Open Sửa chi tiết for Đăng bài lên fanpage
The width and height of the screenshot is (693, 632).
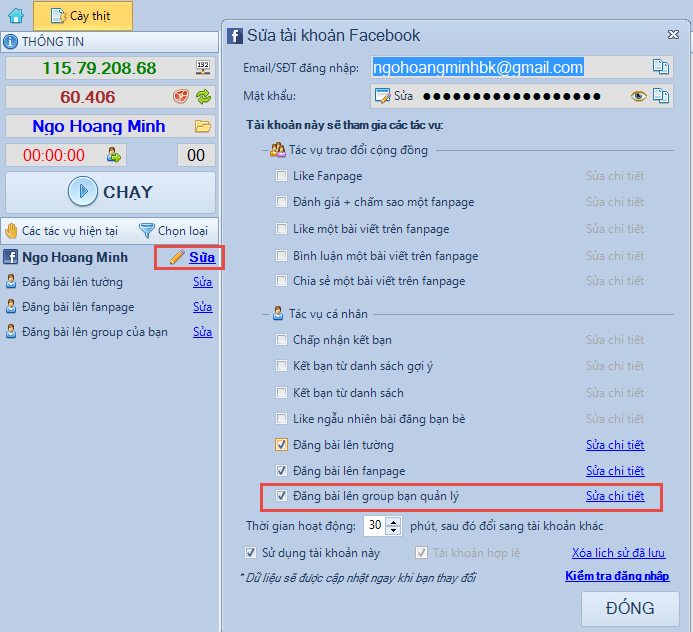tap(615, 471)
